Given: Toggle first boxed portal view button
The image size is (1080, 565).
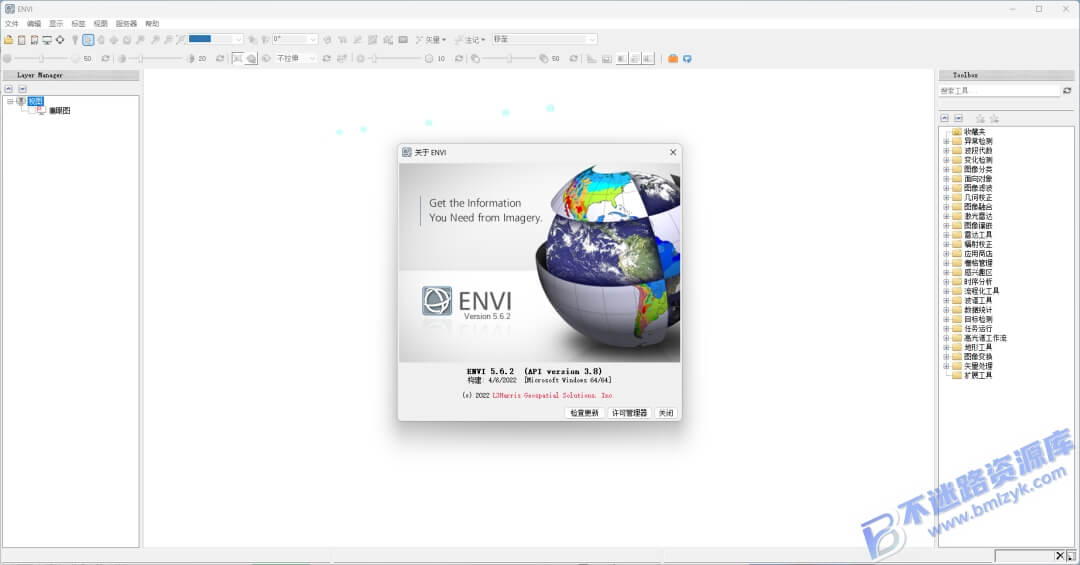Looking at the screenshot, I should pos(622,59).
